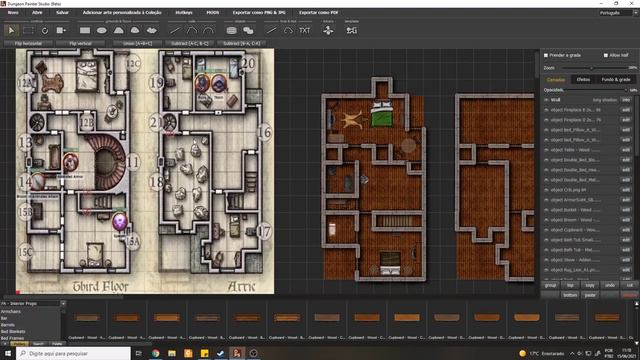Screen dimensions: 640x360
Task: Choose the straight wall line tool
Action: coord(175,31)
